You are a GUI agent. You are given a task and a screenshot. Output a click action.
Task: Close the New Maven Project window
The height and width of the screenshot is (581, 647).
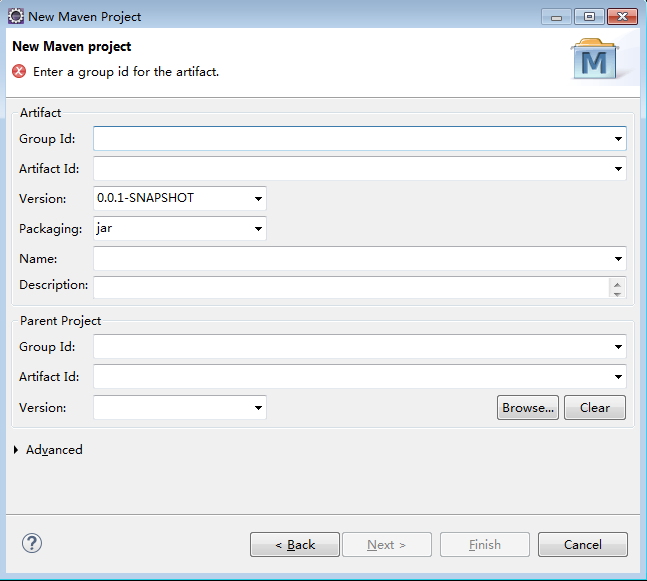622,17
